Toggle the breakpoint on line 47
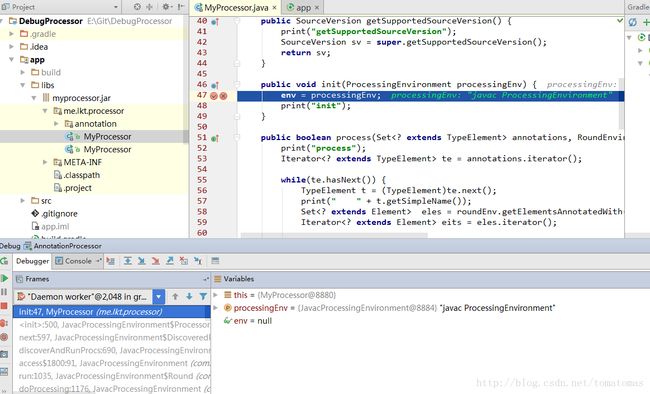 coord(214,96)
